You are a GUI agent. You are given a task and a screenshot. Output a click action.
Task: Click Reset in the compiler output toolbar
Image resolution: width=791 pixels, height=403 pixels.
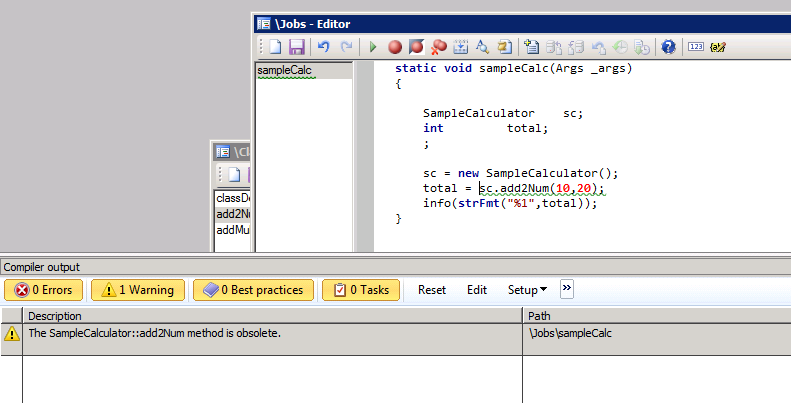(x=432, y=290)
